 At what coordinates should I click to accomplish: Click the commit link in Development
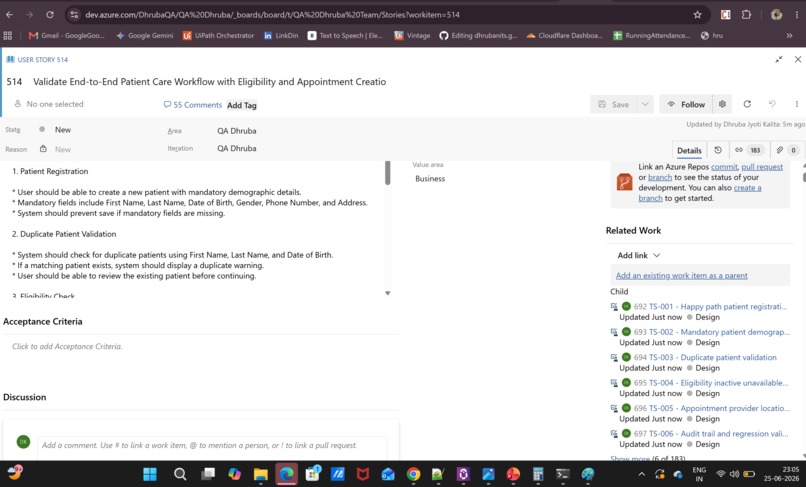724,167
